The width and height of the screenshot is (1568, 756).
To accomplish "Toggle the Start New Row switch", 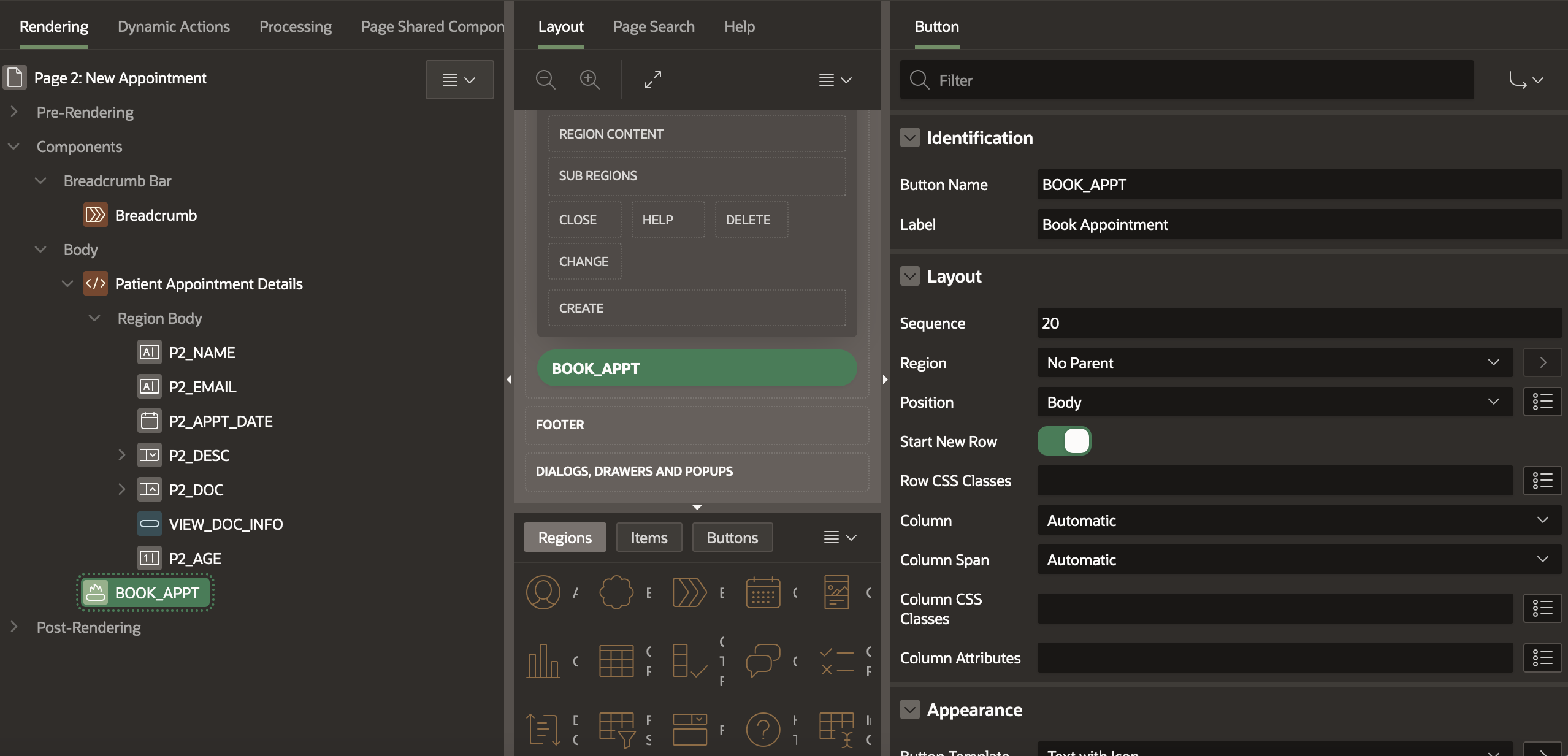I will pos(1064,441).
